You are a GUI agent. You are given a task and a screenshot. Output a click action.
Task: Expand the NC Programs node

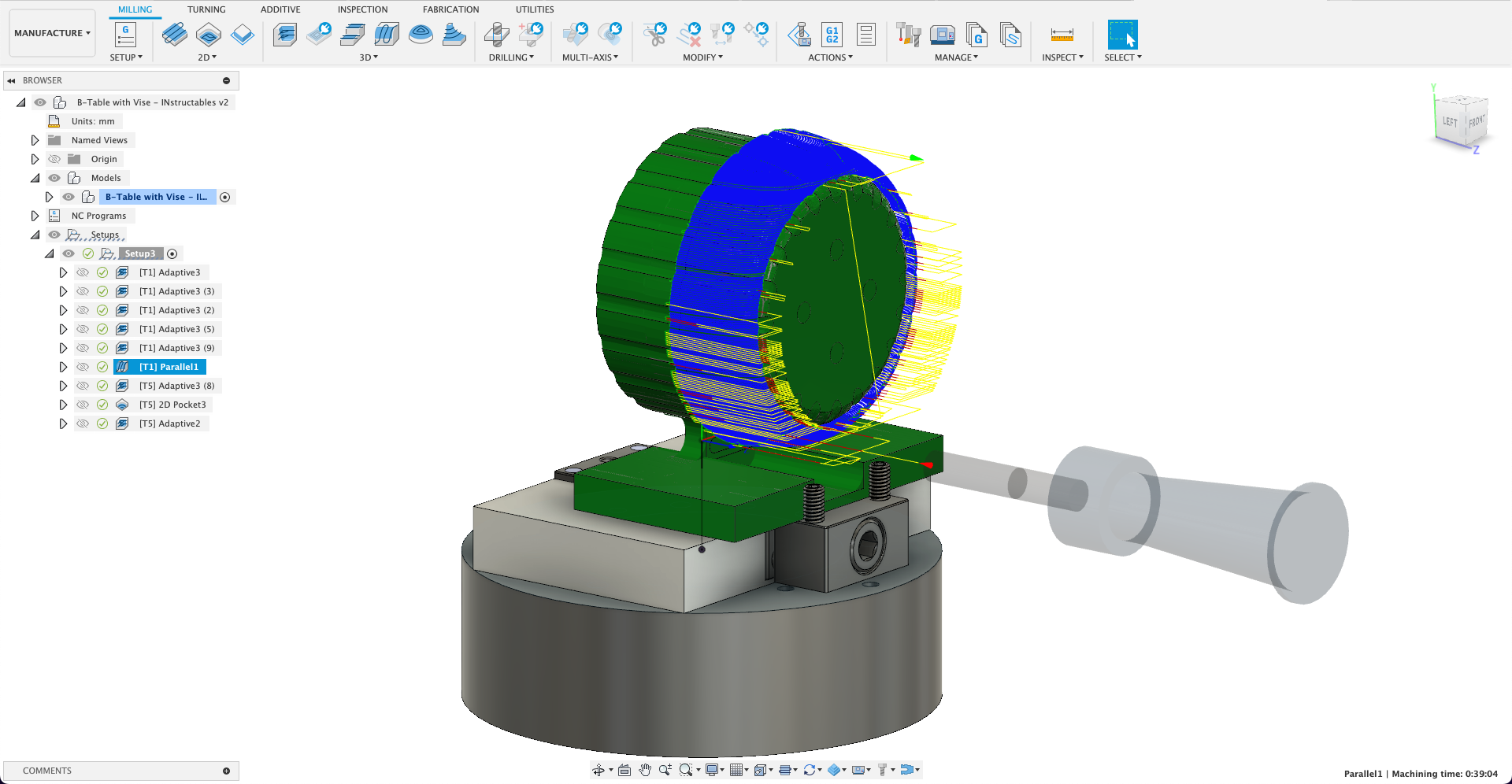click(35, 216)
